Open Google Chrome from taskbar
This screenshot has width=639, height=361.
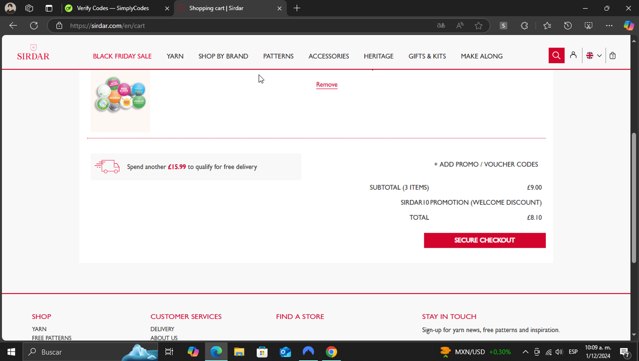(331, 352)
